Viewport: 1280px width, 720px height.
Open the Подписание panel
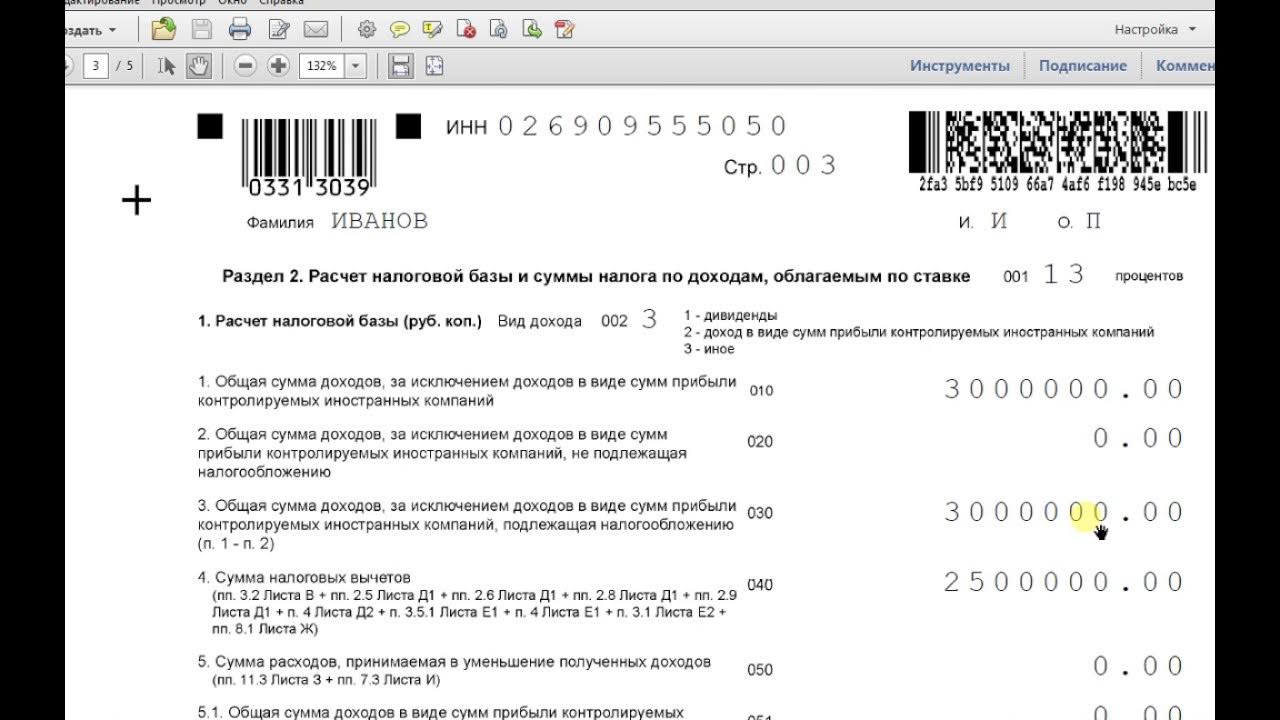click(x=1083, y=66)
